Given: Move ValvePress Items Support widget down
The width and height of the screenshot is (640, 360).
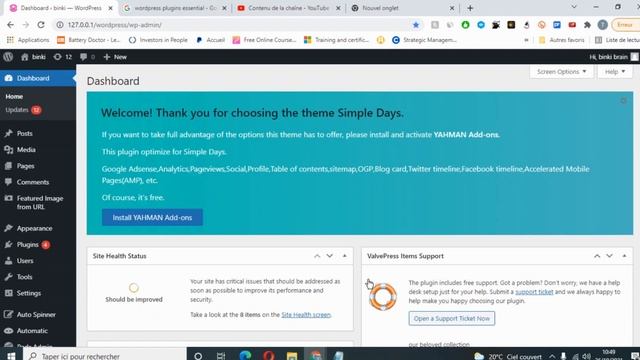Looking at the screenshot, I should pos(609,256).
